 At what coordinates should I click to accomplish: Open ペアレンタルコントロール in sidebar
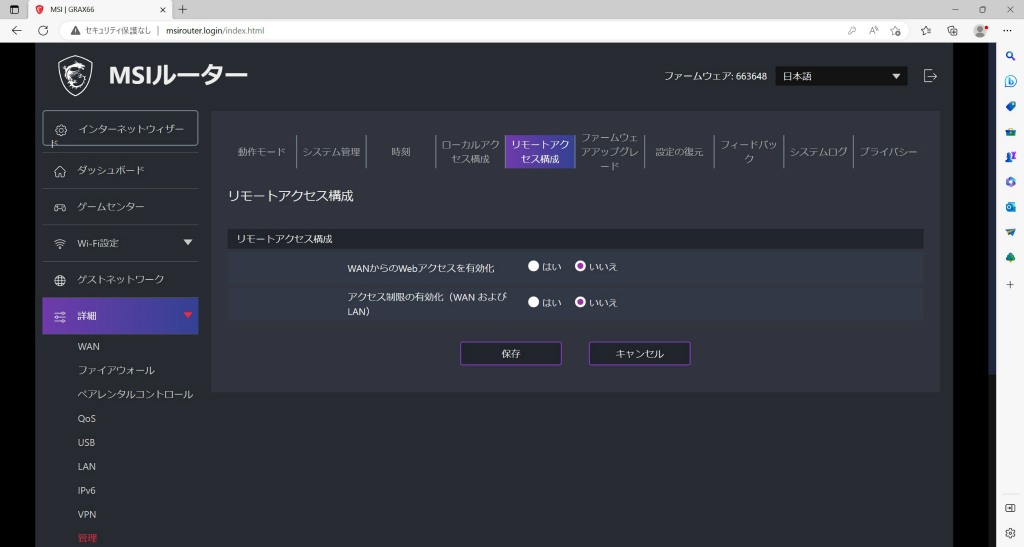pos(135,394)
